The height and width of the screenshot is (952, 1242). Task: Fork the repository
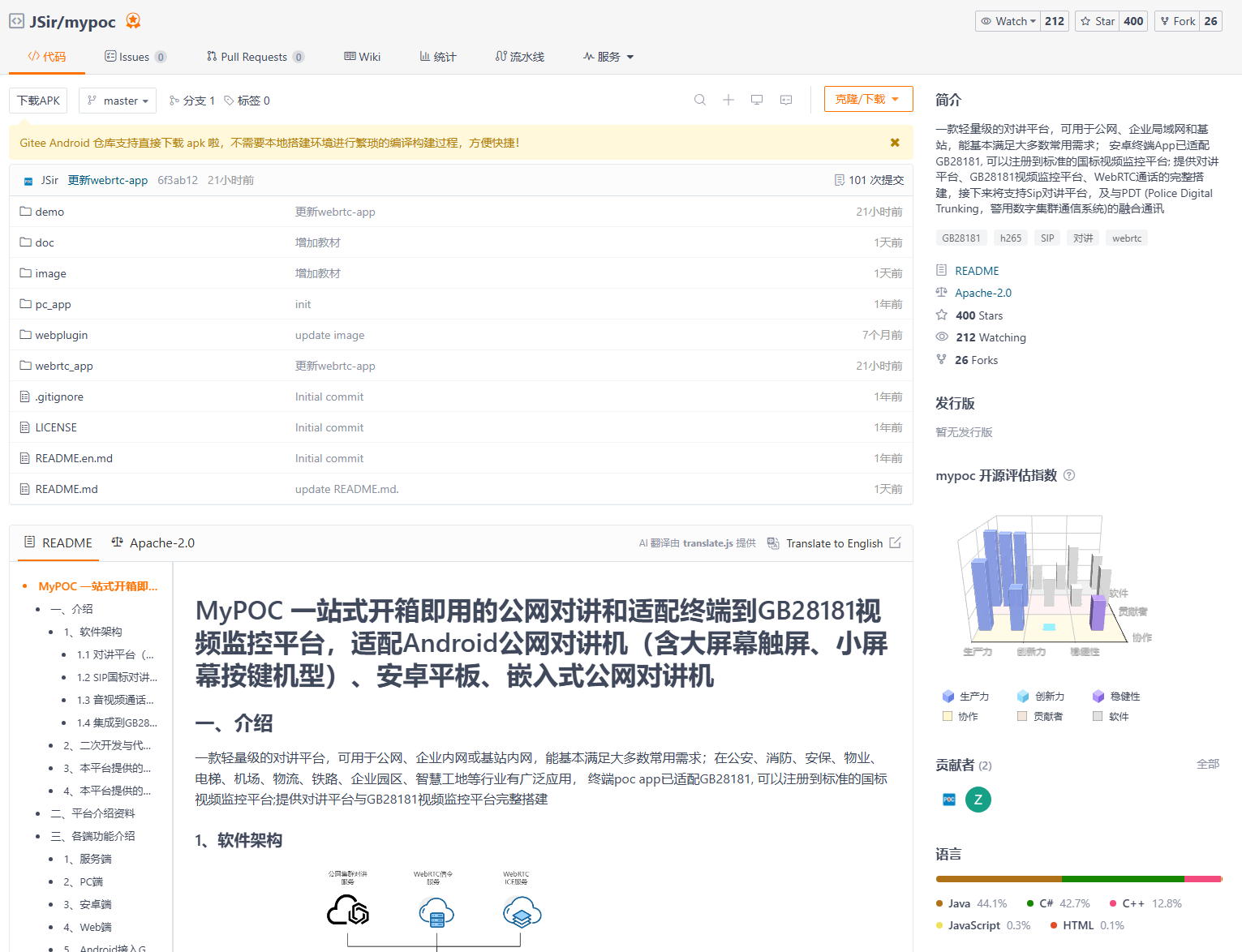coord(1176,21)
